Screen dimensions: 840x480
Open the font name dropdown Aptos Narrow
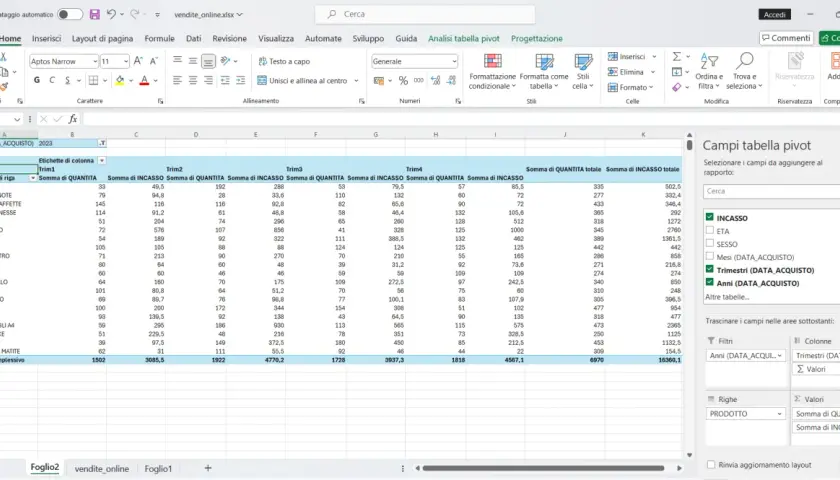(95, 62)
